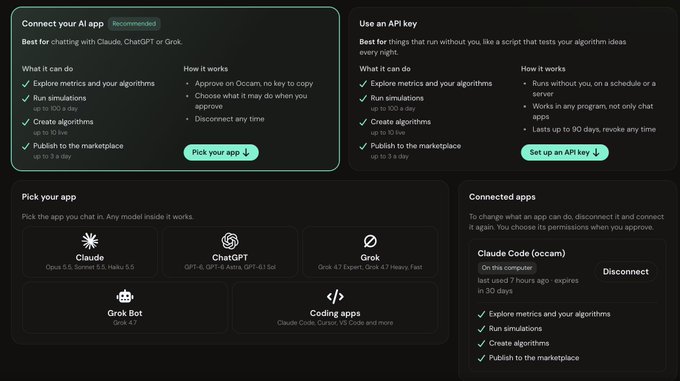Click 'last used 7 hours ago' expiry text

pyautogui.click(x=528, y=286)
